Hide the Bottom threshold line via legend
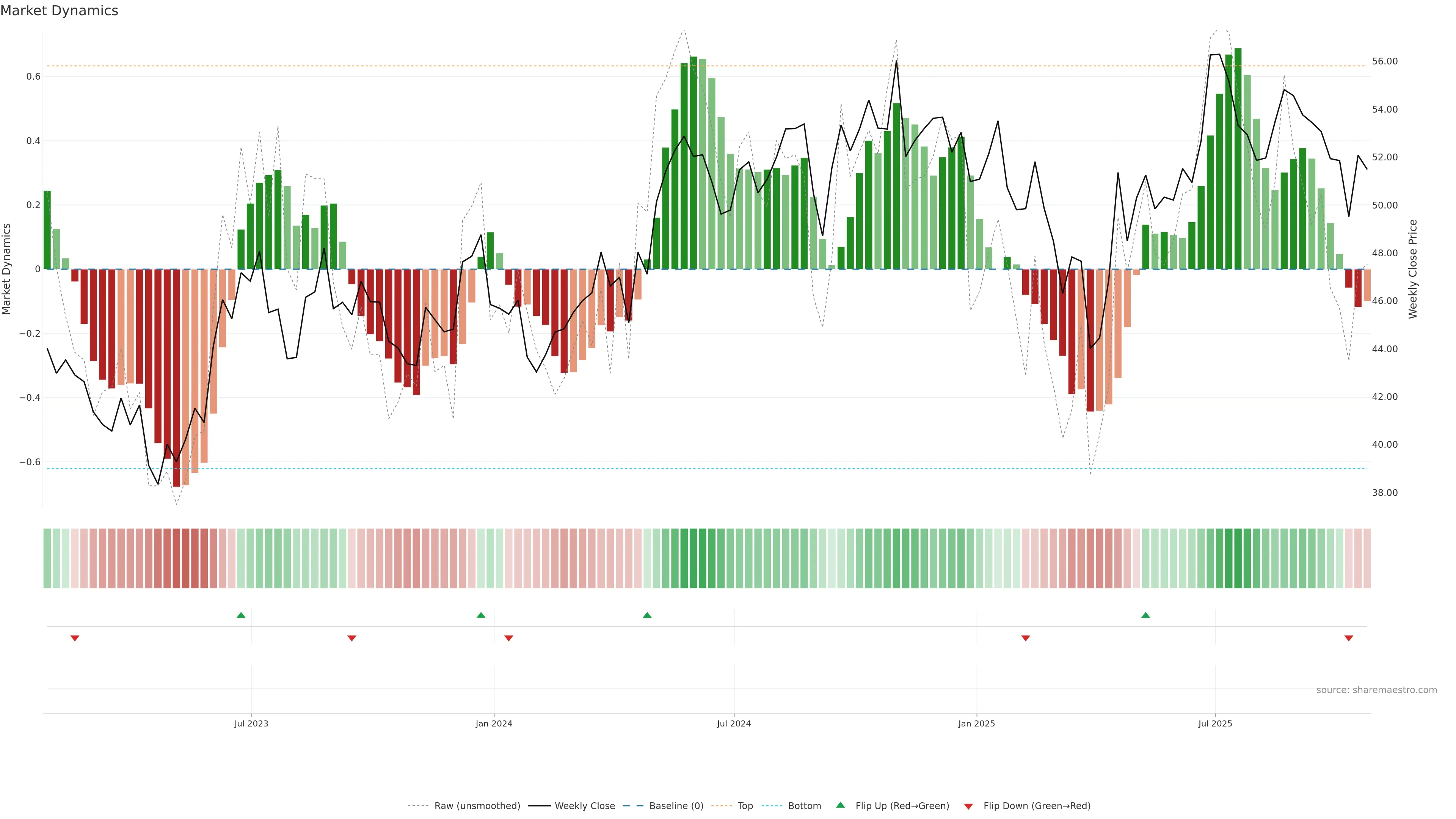The image size is (1456, 819). [x=804, y=806]
